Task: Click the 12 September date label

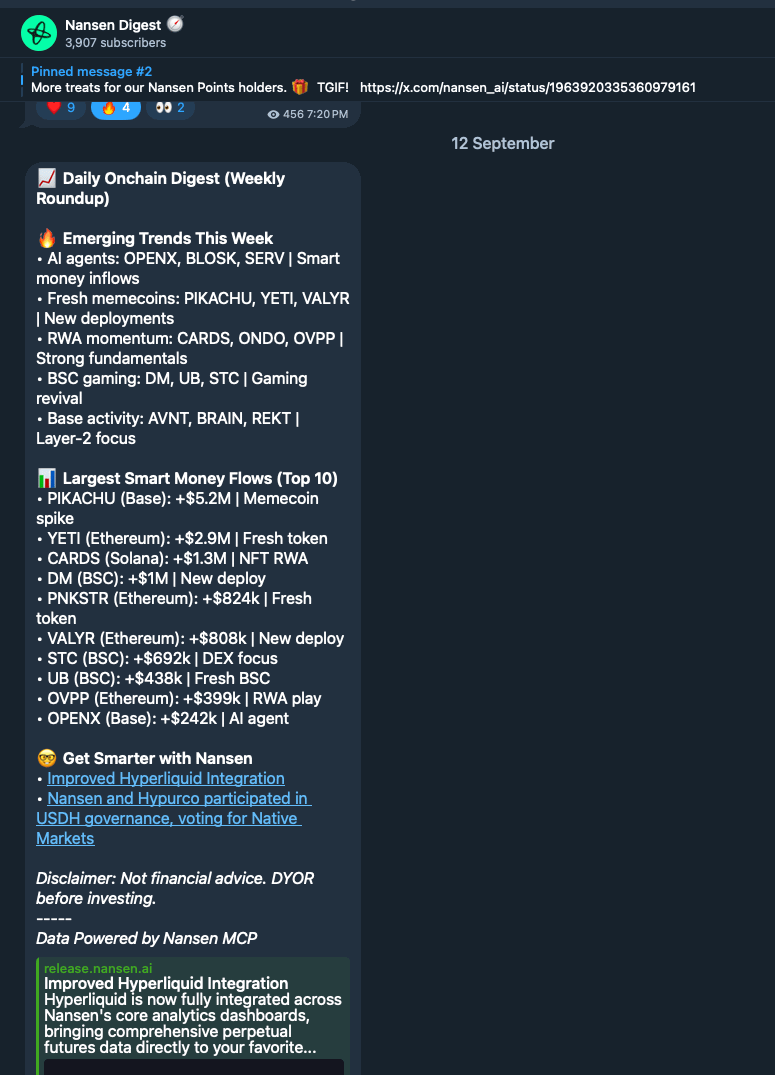Action: [503, 143]
